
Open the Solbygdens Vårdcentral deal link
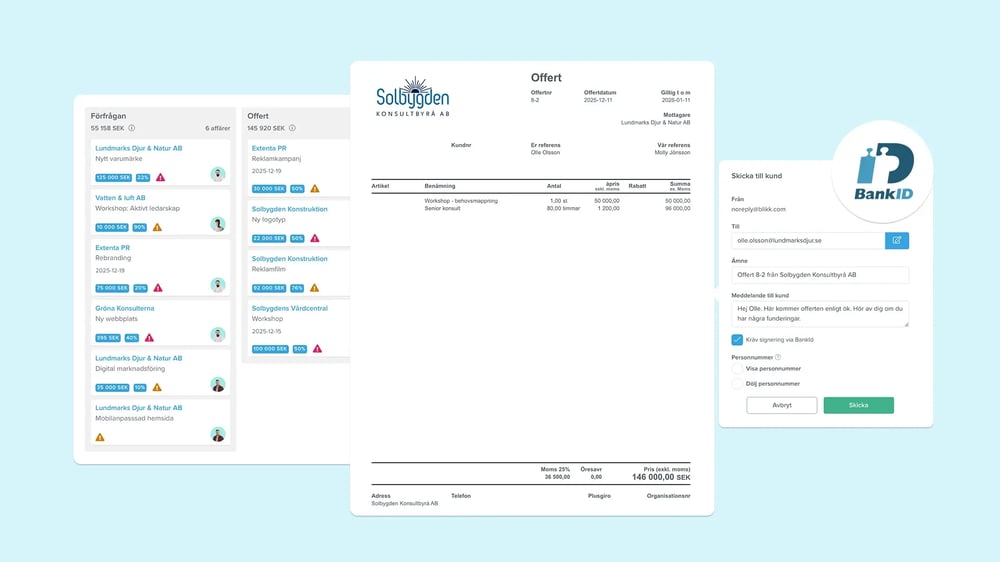(x=289, y=308)
